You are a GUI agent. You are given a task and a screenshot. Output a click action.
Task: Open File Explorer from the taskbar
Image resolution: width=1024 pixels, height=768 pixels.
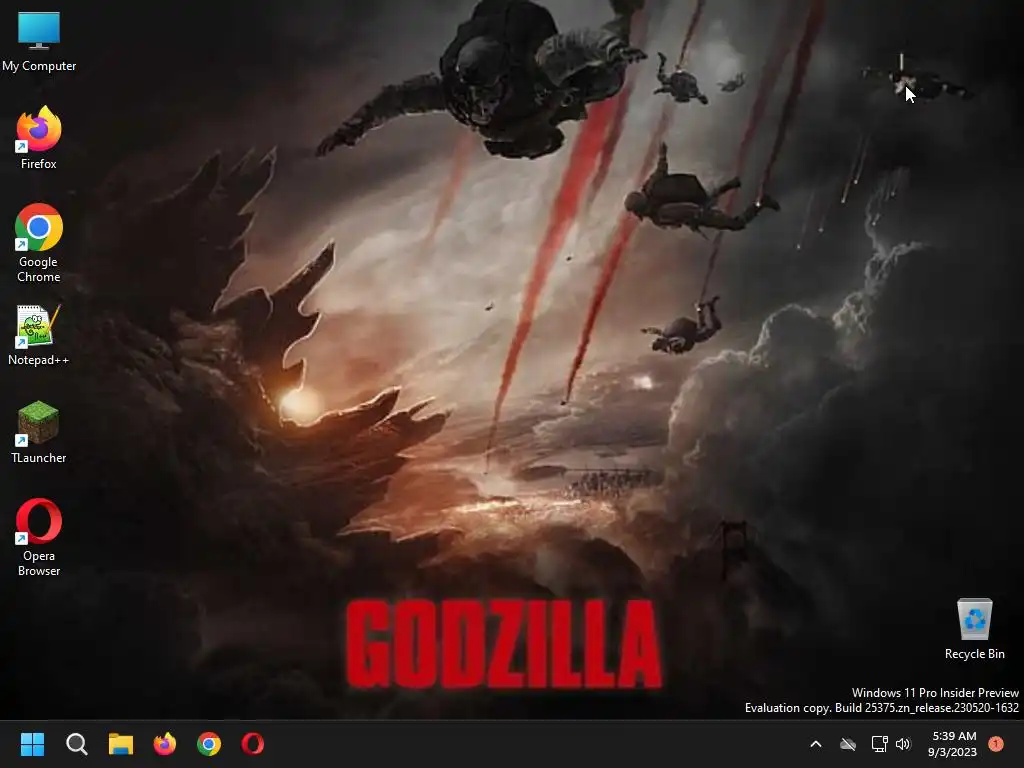[x=121, y=744]
